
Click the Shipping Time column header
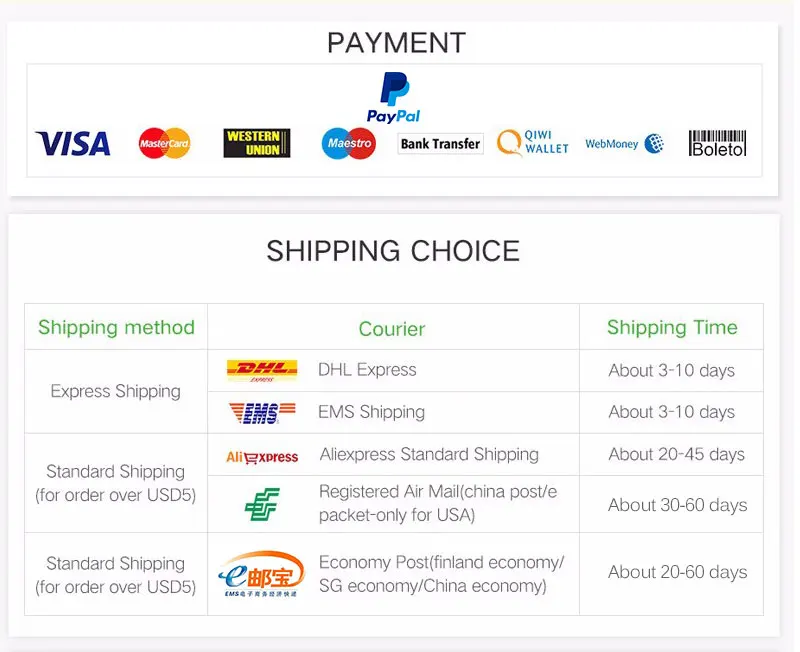coord(672,328)
